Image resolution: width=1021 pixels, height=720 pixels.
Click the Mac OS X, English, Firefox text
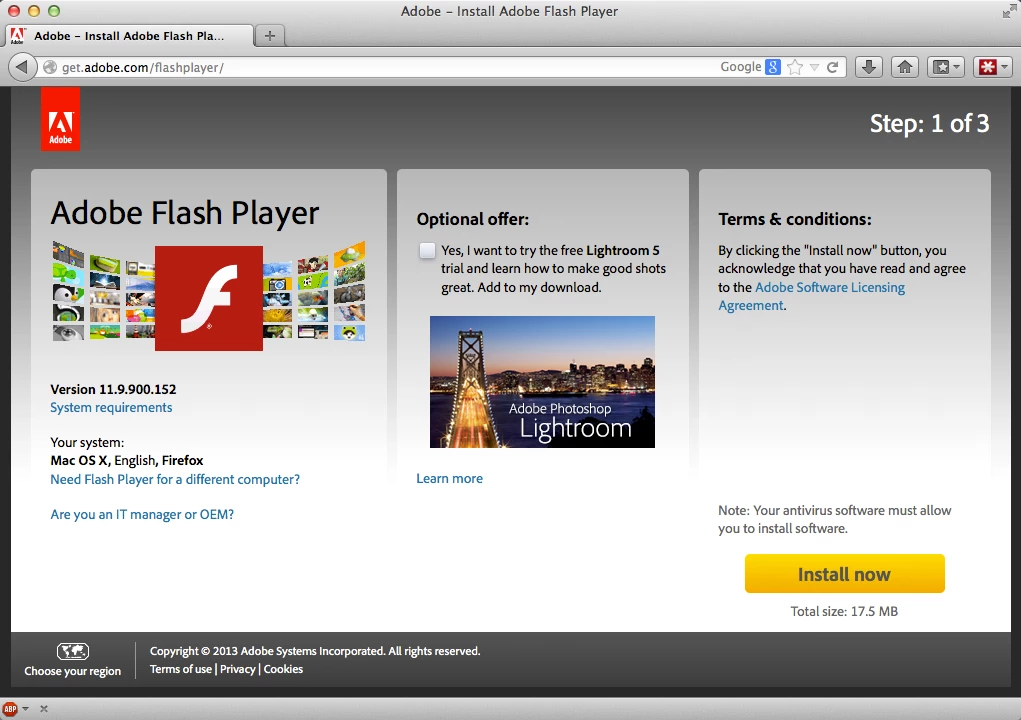pos(127,461)
